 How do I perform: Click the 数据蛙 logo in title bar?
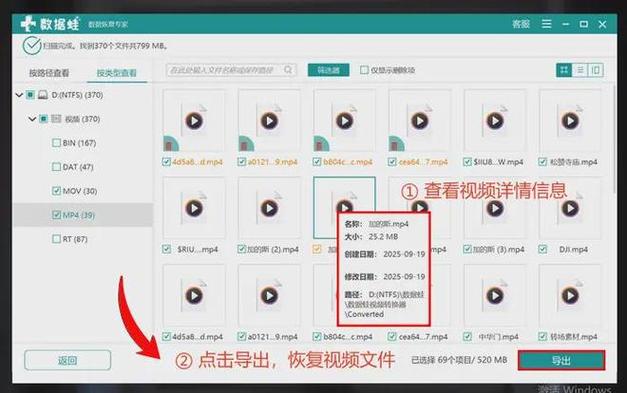click(50, 24)
